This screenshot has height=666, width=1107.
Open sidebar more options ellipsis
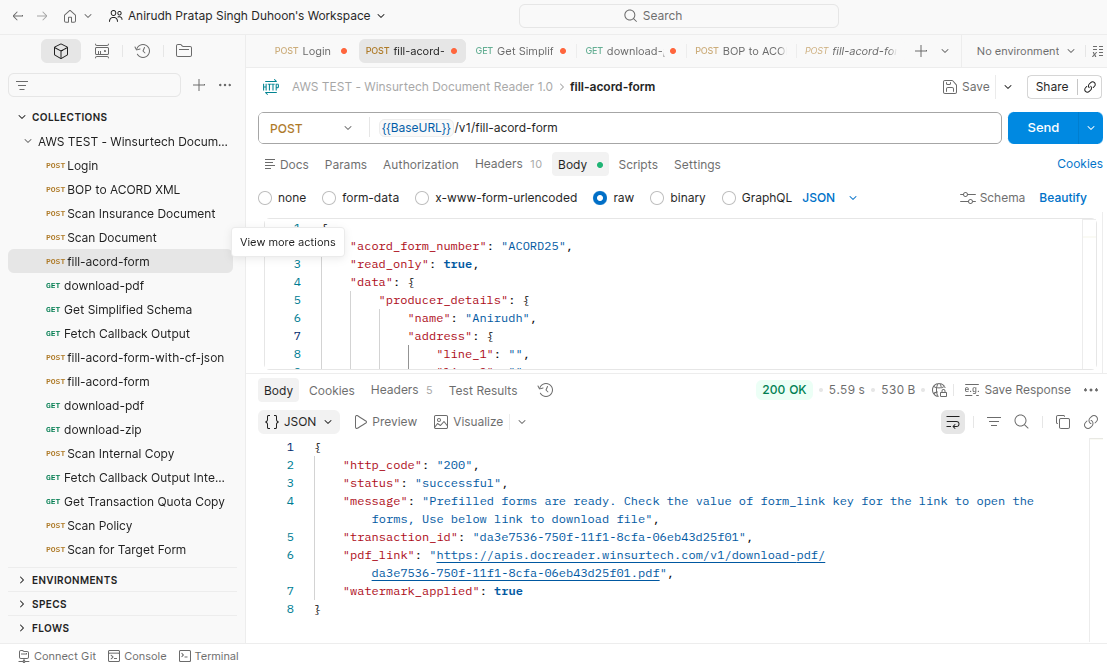click(x=225, y=85)
